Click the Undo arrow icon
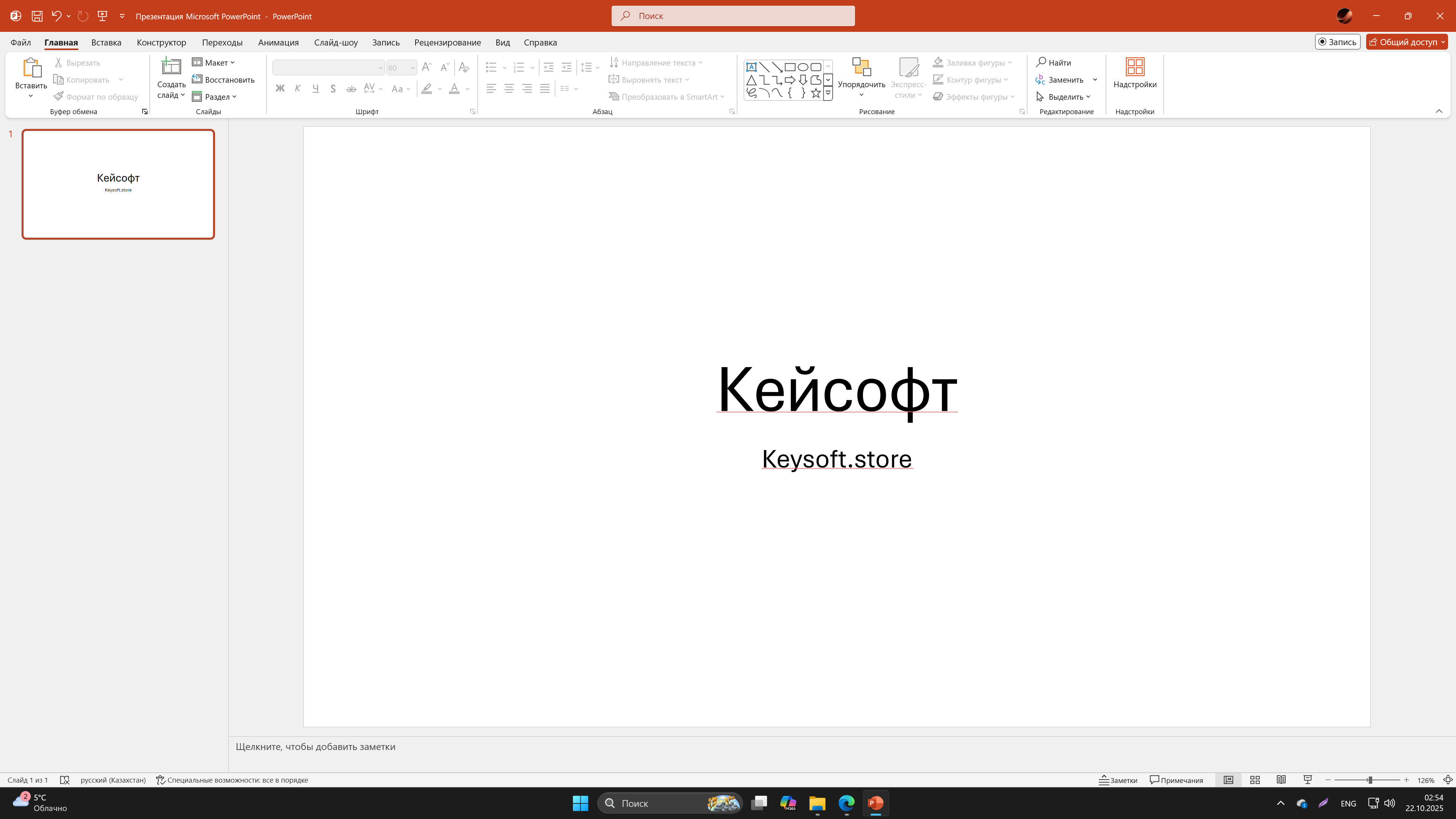This screenshot has height=819, width=1456. [56, 16]
